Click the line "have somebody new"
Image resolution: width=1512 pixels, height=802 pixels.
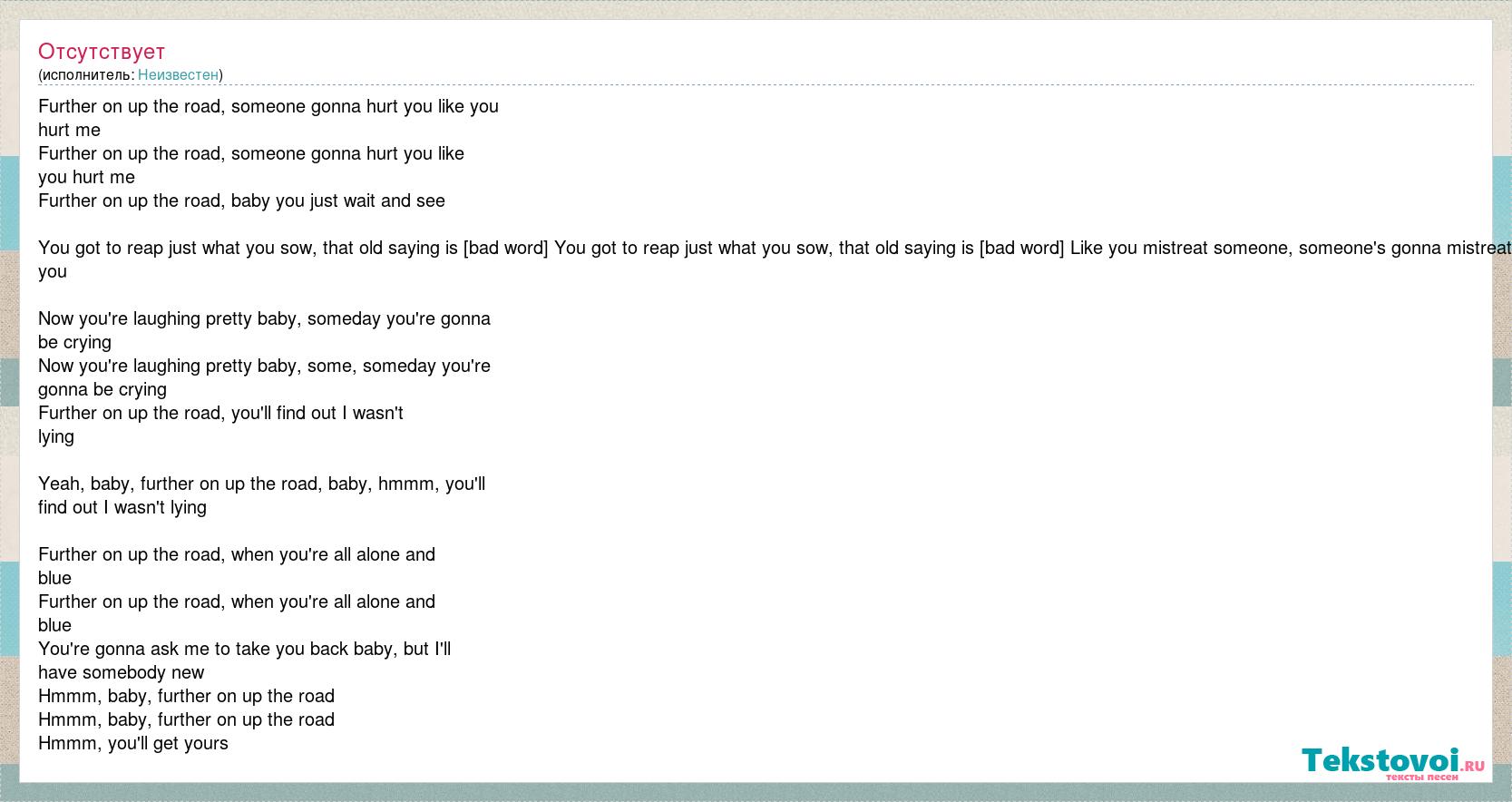tap(121, 672)
